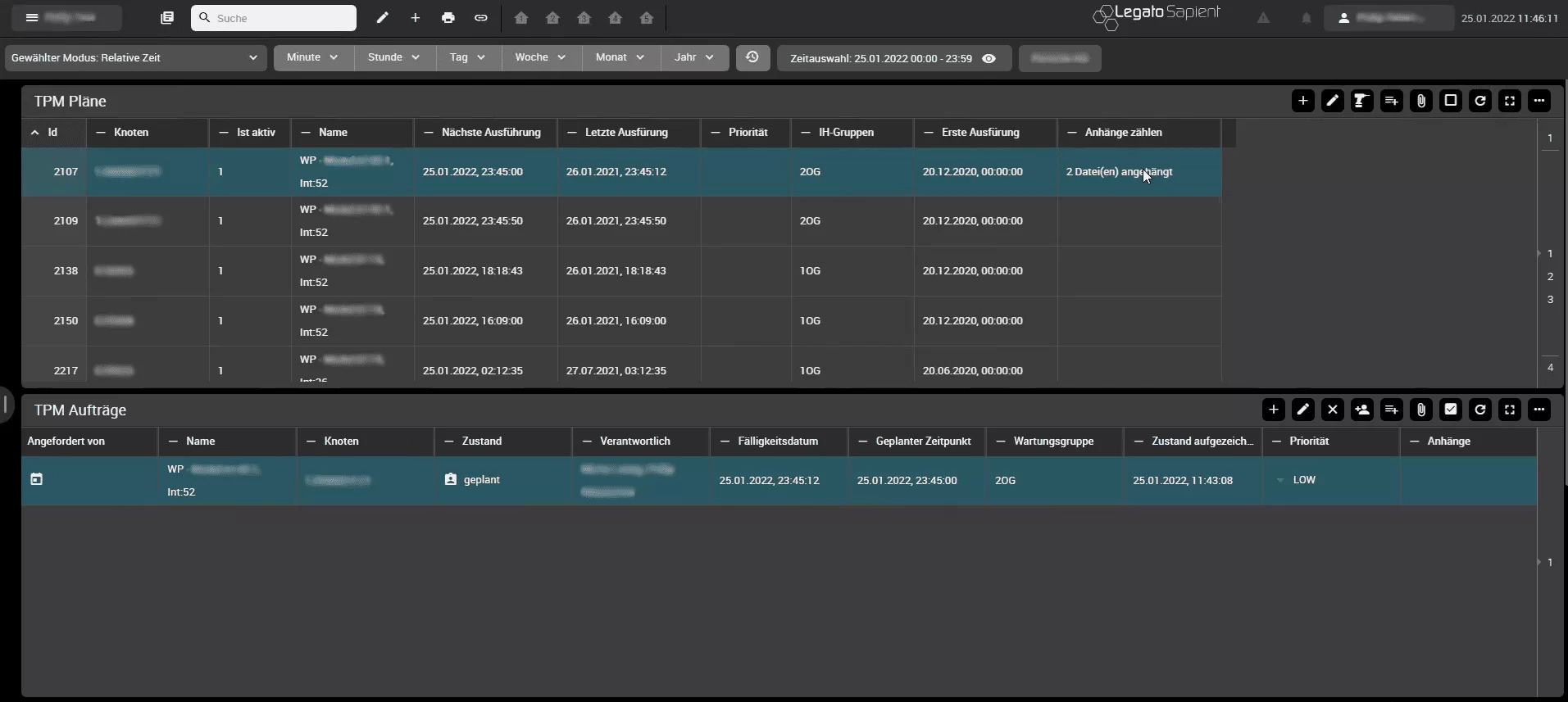Expand the Stunde time dropdown
The height and width of the screenshot is (702, 1568).
click(x=394, y=57)
